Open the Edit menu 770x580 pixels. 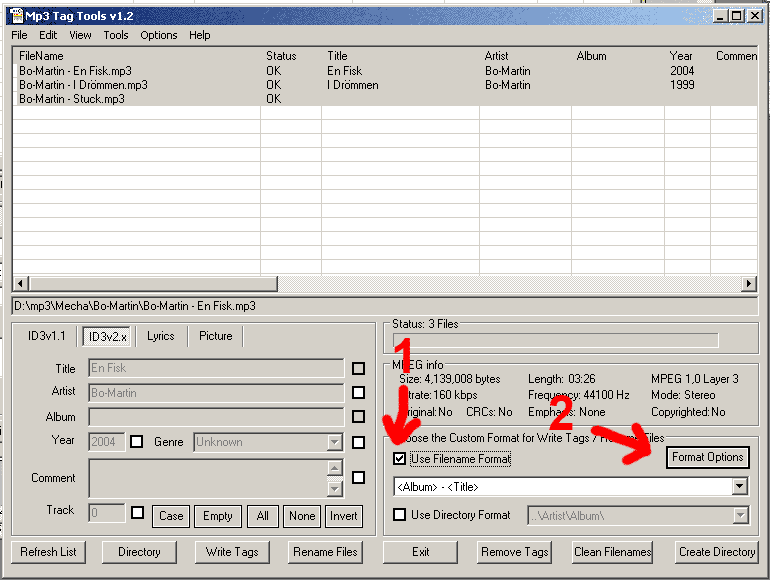click(x=48, y=35)
